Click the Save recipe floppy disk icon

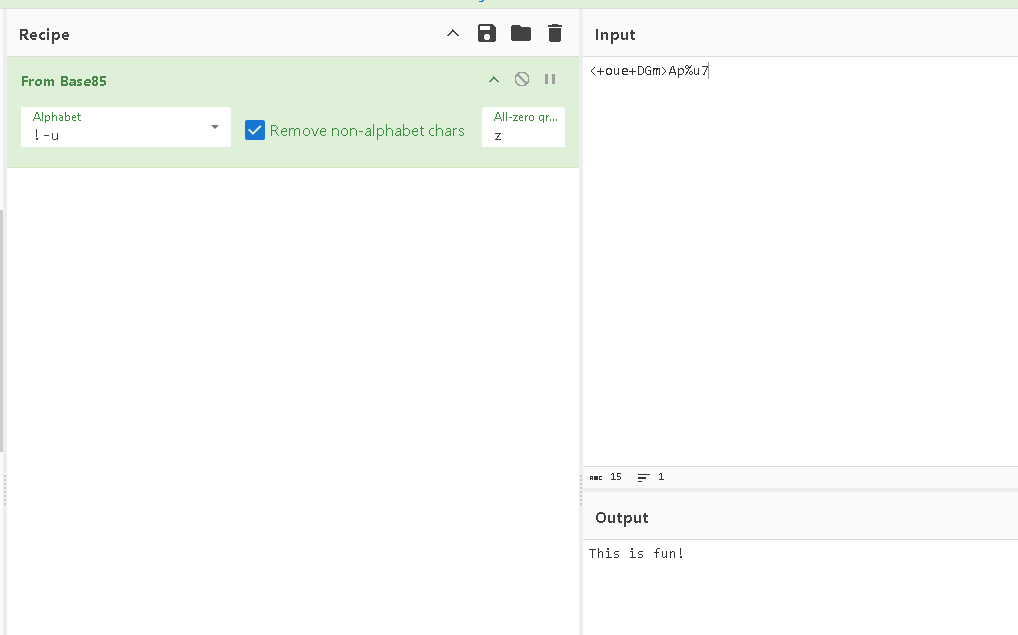(487, 34)
